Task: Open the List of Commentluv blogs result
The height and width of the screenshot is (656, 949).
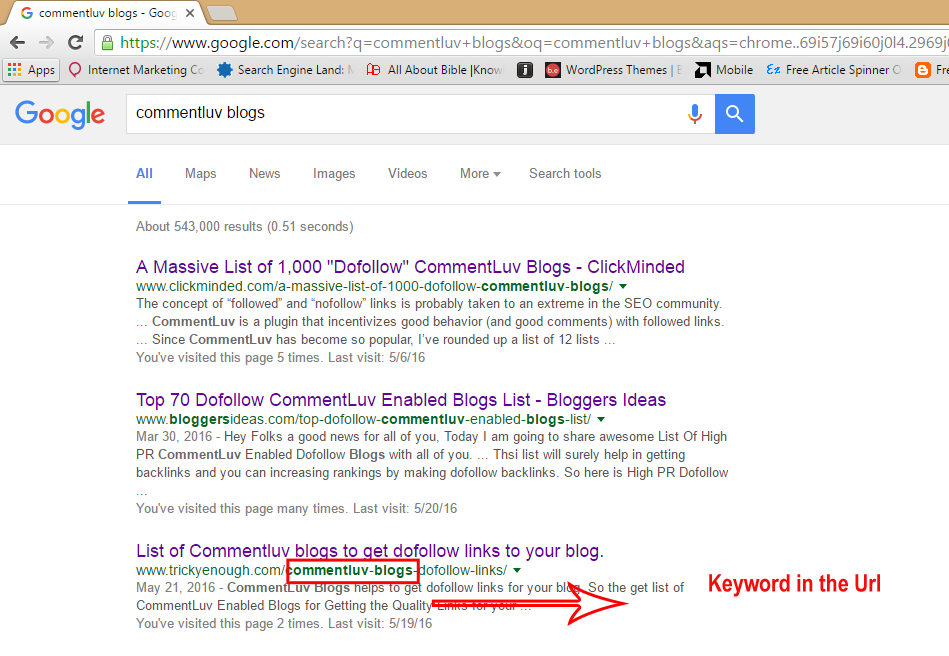Action: pyautogui.click(x=369, y=551)
